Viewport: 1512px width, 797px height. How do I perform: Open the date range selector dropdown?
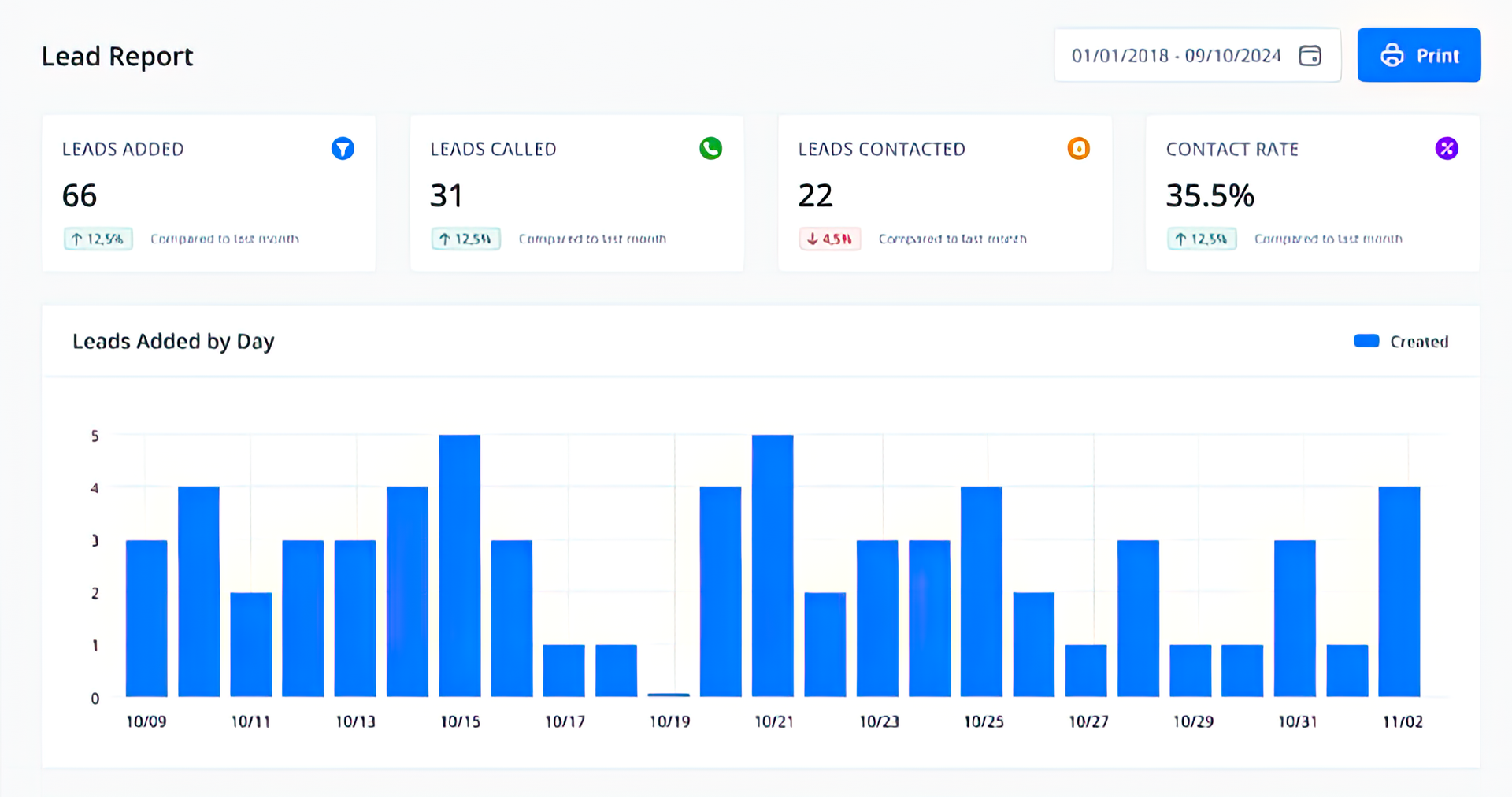(1197, 54)
